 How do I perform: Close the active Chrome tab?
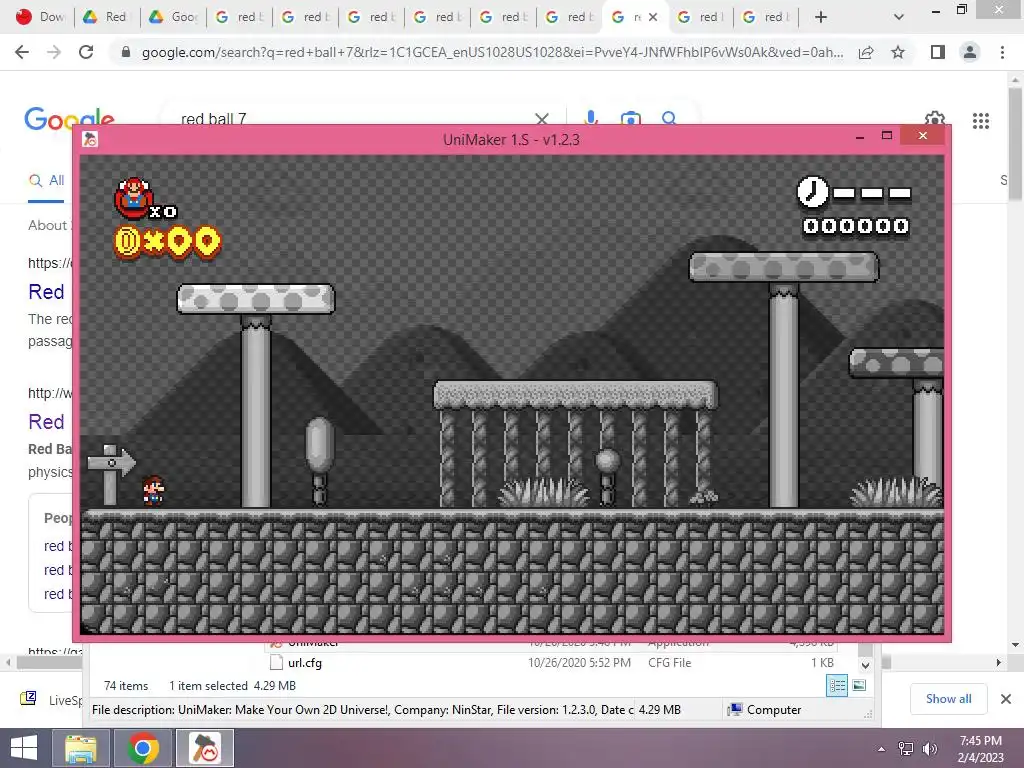pos(652,17)
